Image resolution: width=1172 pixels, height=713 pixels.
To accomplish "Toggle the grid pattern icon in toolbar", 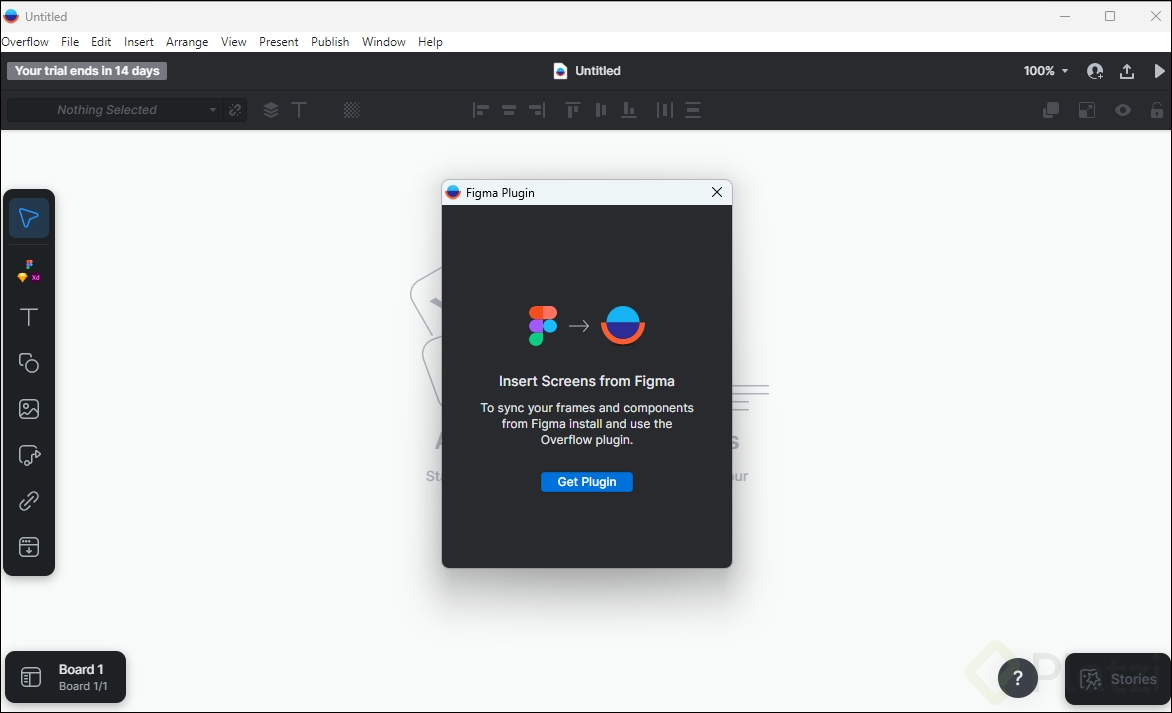I will 351,110.
